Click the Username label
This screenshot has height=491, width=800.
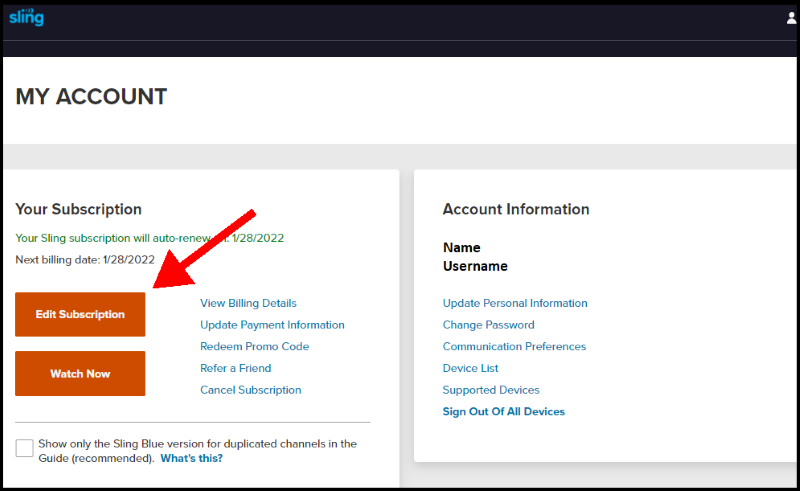click(x=475, y=266)
